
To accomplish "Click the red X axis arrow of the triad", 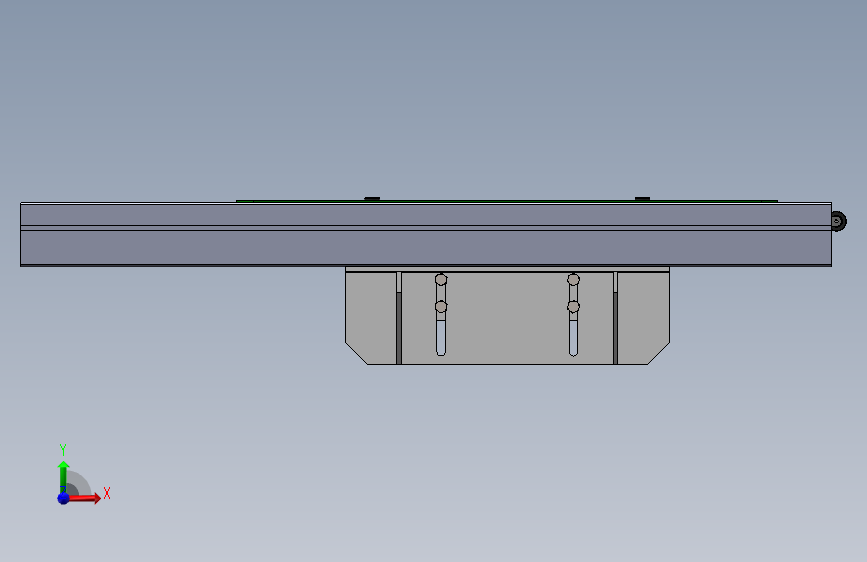I will click(x=83, y=498).
